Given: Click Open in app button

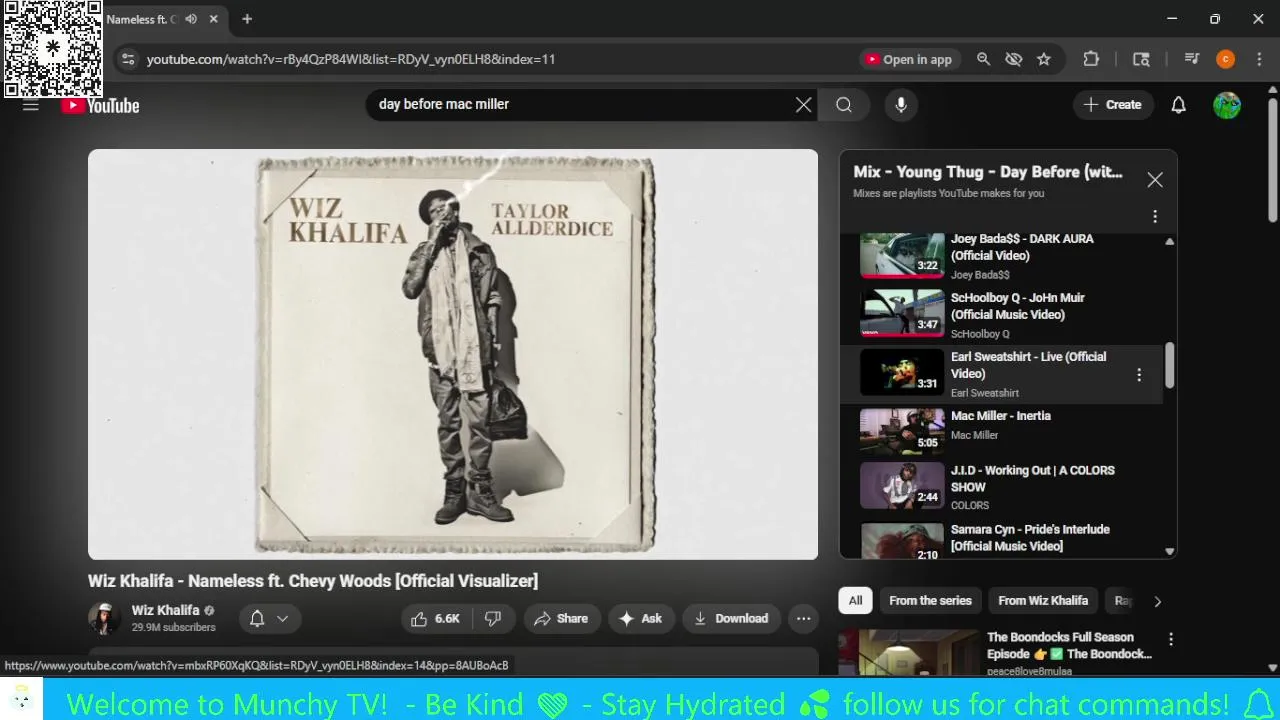Looking at the screenshot, I should (908, 59).
